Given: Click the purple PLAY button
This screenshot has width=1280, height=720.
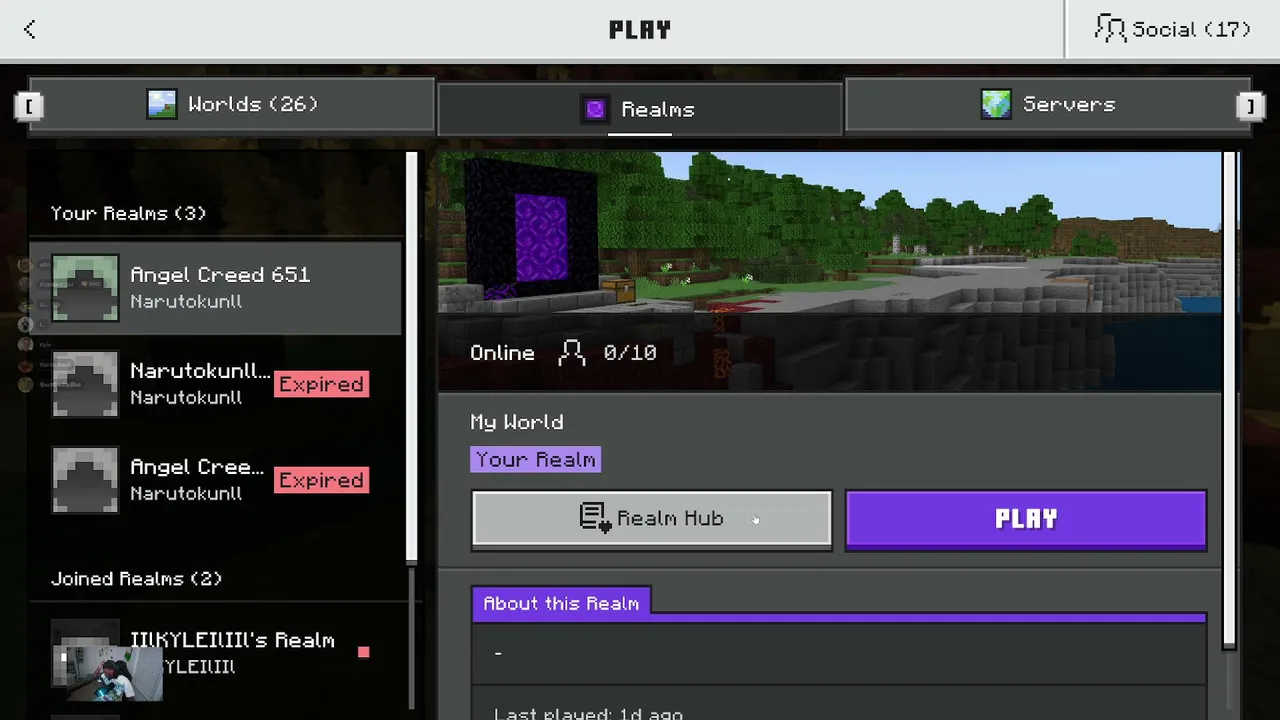Looking at the screenshot, I should pyautogui.click(x=1026, y=519).
